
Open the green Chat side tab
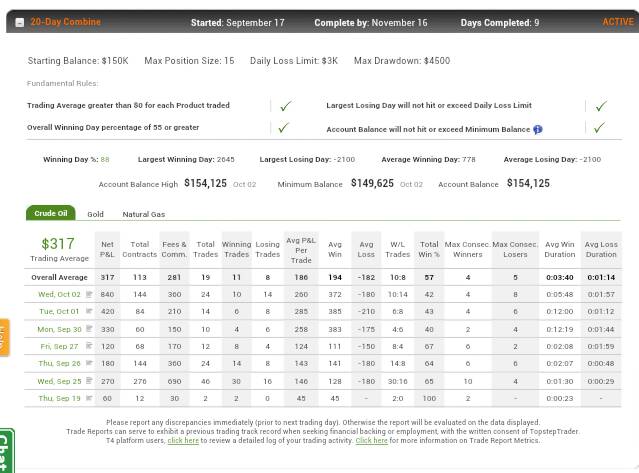tap(6, 451)
